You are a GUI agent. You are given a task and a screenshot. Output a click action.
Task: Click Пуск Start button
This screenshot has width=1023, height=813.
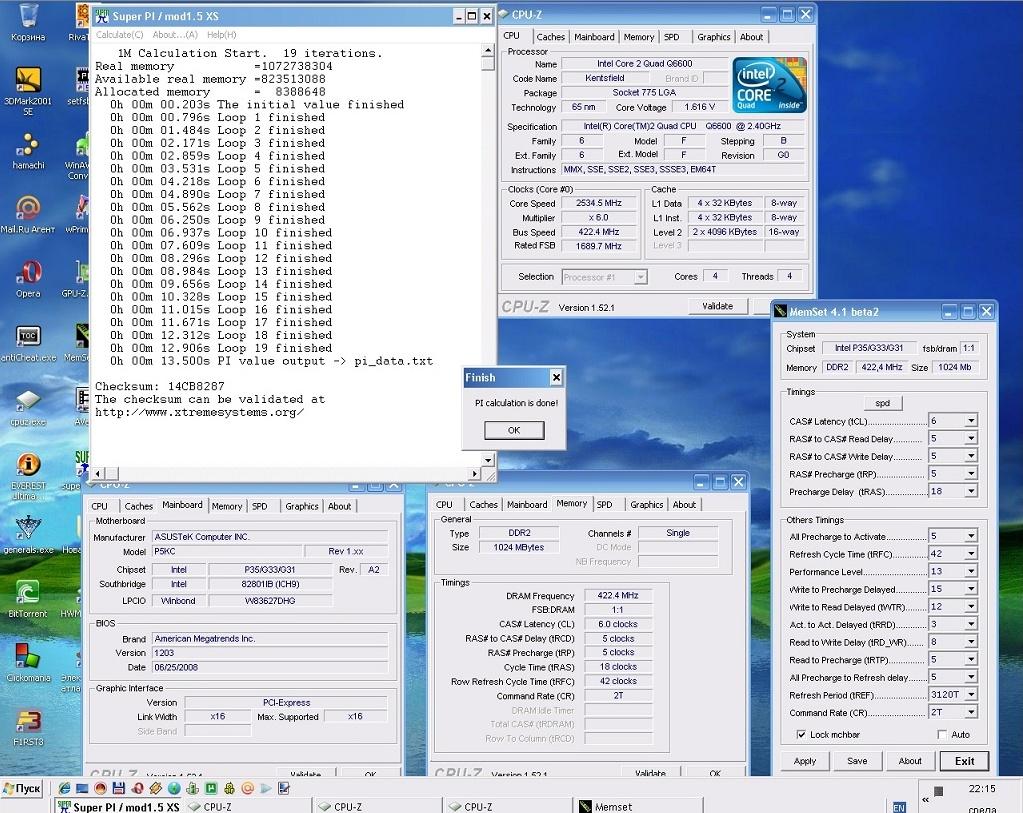click(22, 788)
